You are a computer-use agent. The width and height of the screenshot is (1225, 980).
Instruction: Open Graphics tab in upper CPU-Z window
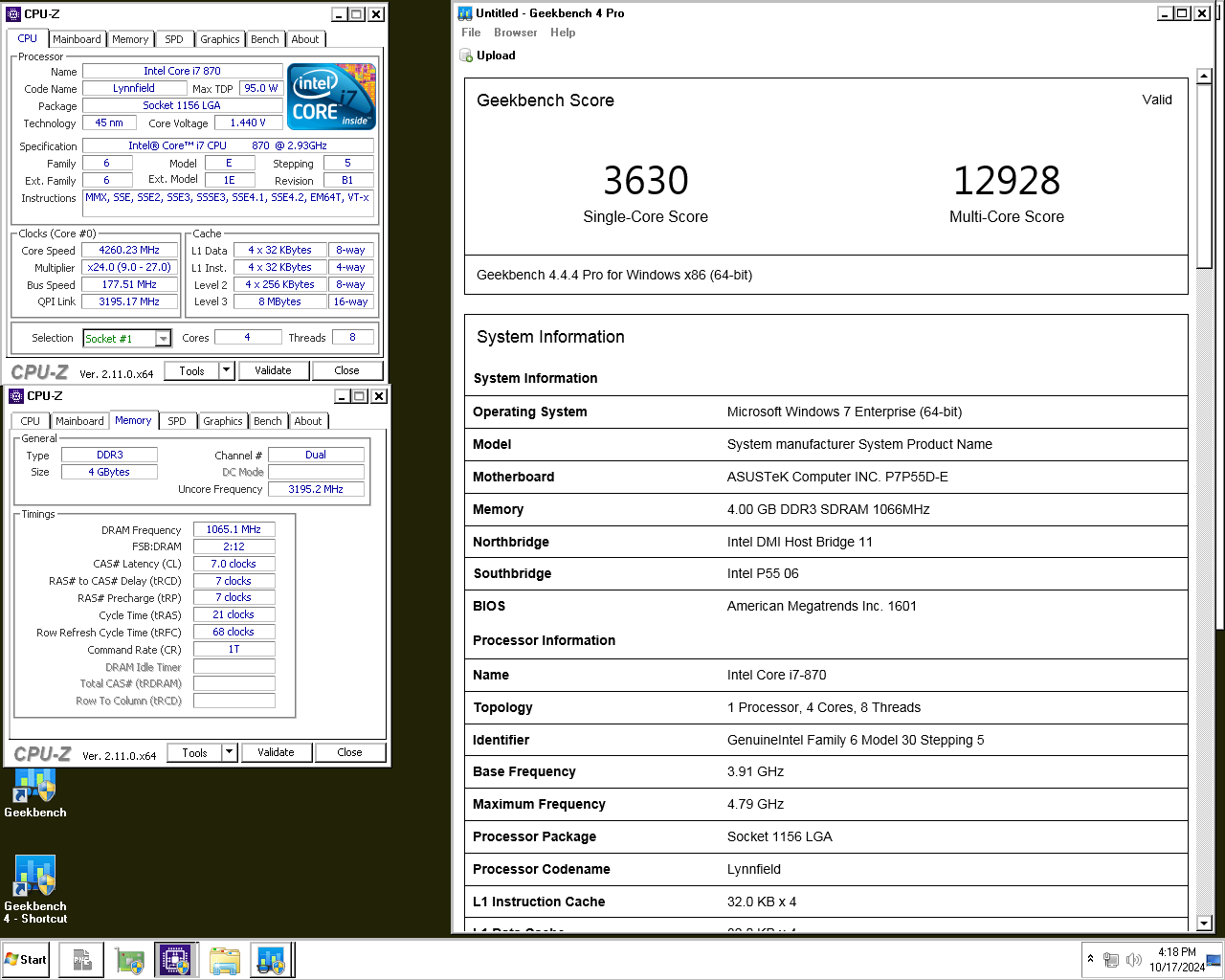click(220, 39)
